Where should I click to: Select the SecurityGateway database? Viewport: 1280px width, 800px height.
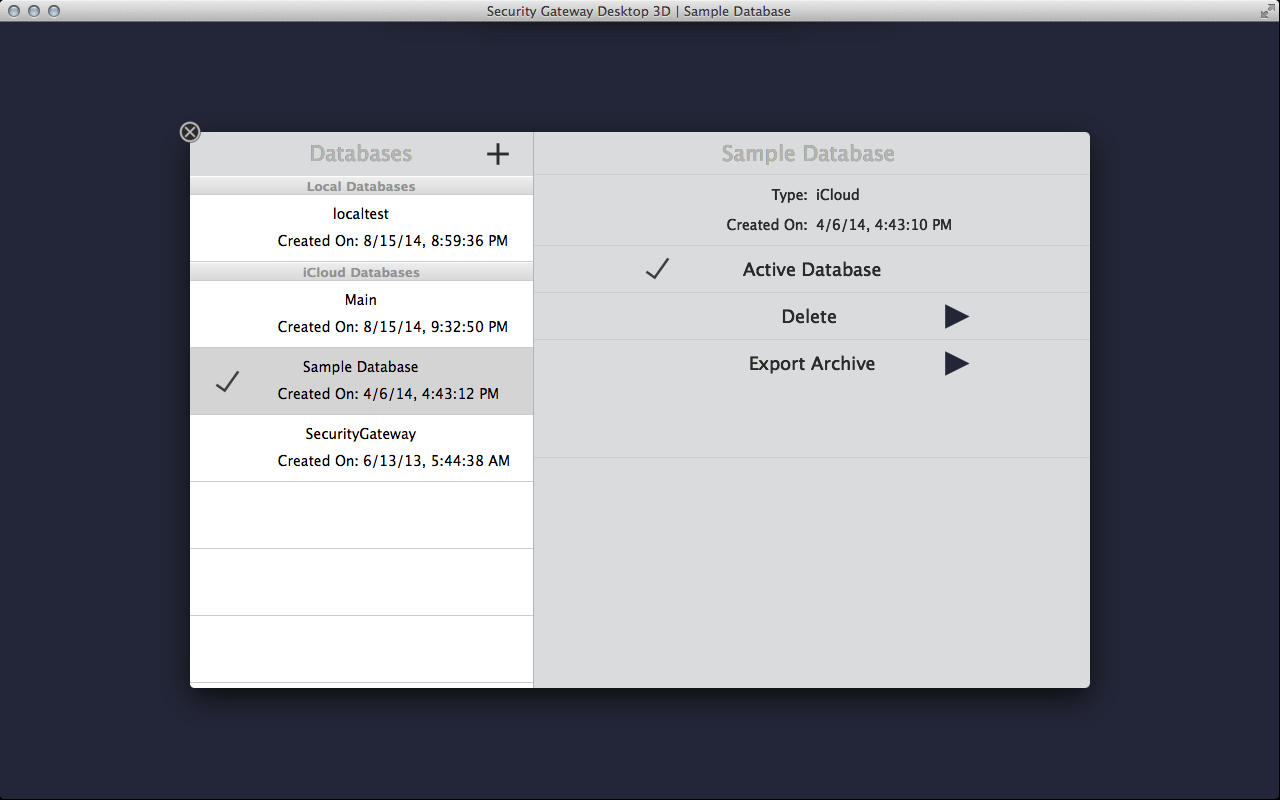click(361, 448)
